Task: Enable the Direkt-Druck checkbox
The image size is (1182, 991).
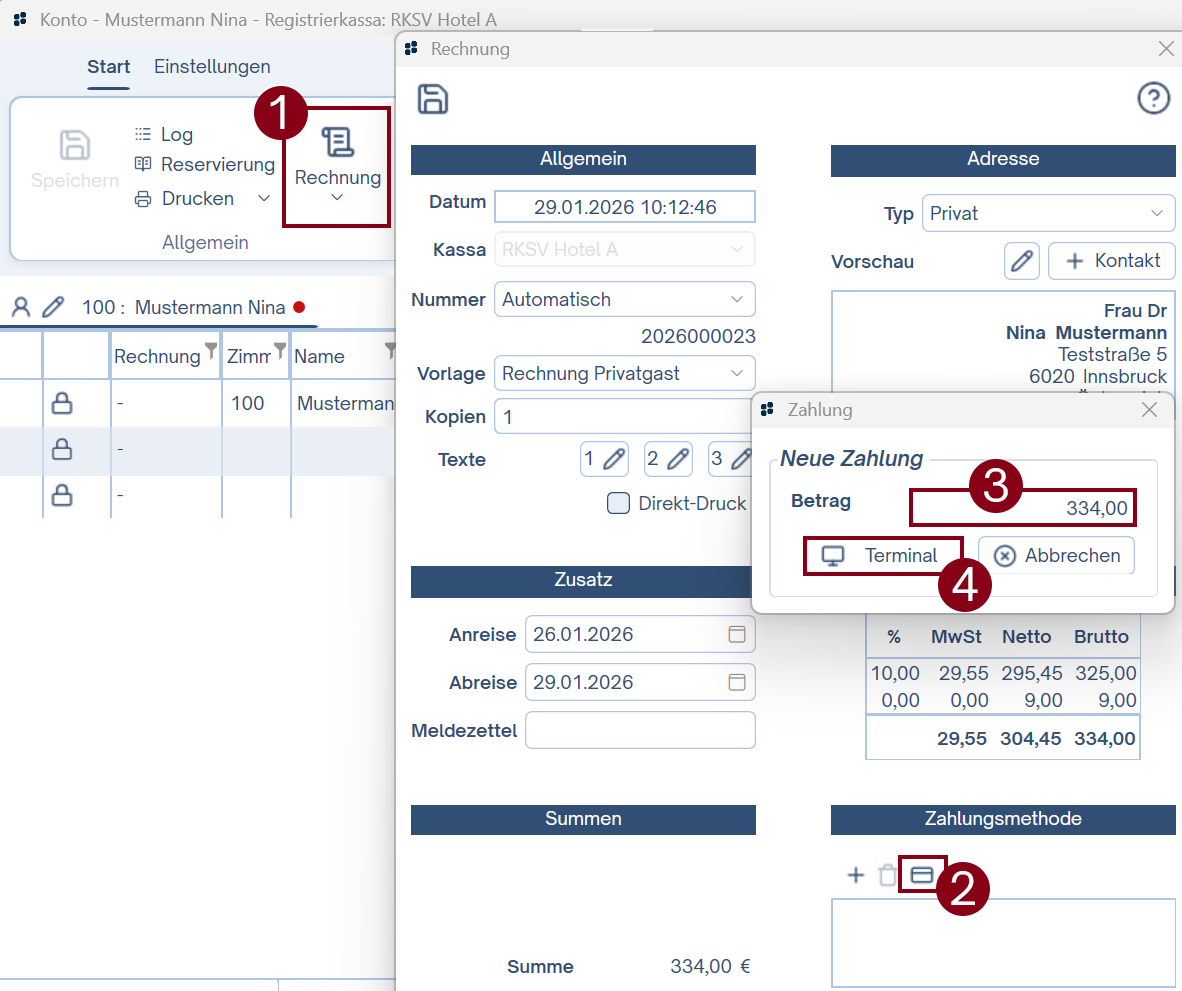Action: tap(618, 503)
